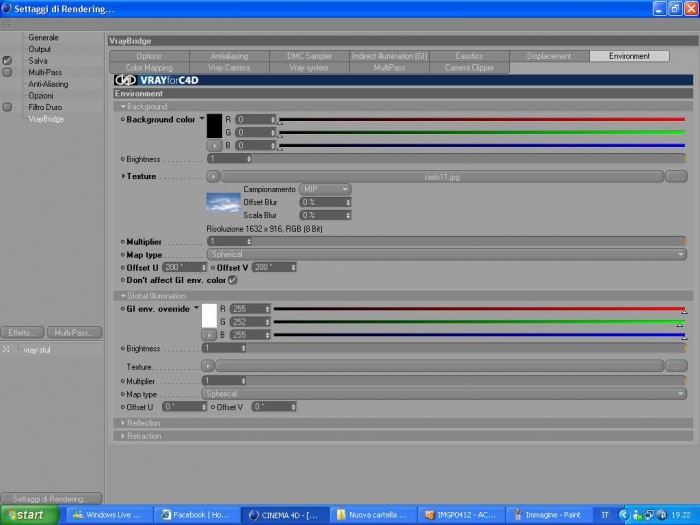
Task: Click the black Background color swatch
Action: 214,126
